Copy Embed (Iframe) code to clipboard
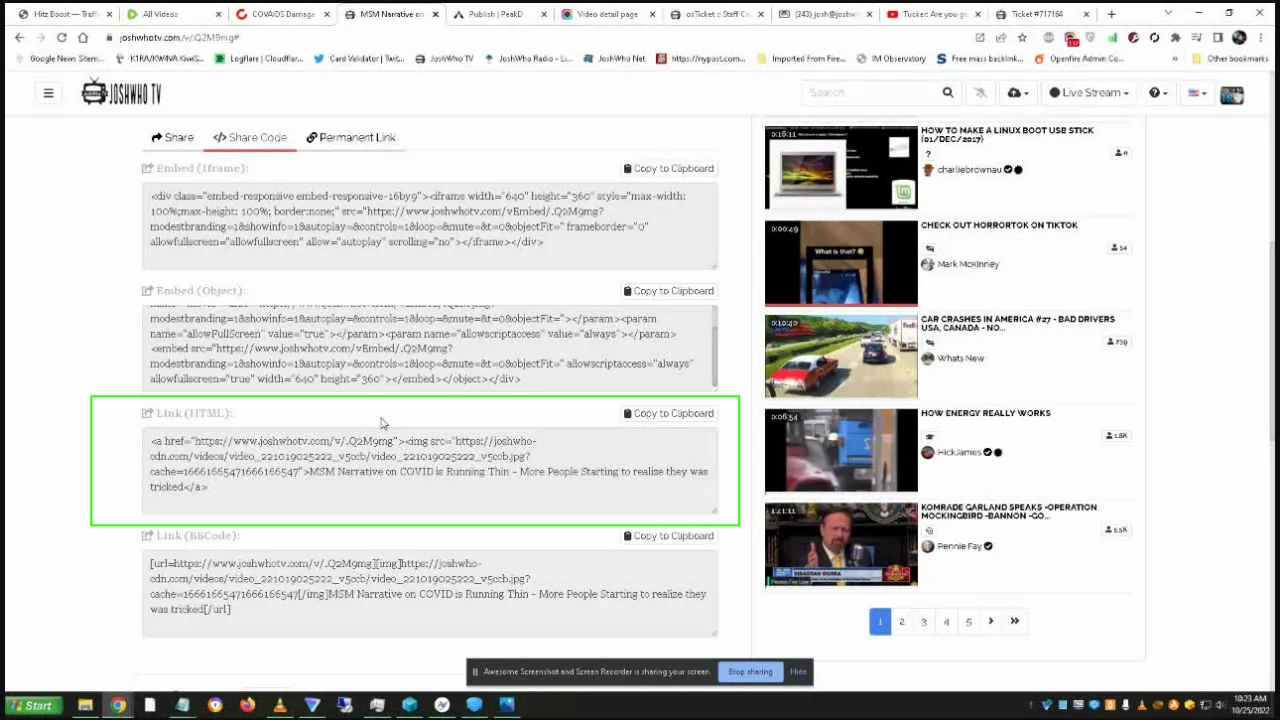1280x720 pixels. point(669,168)
